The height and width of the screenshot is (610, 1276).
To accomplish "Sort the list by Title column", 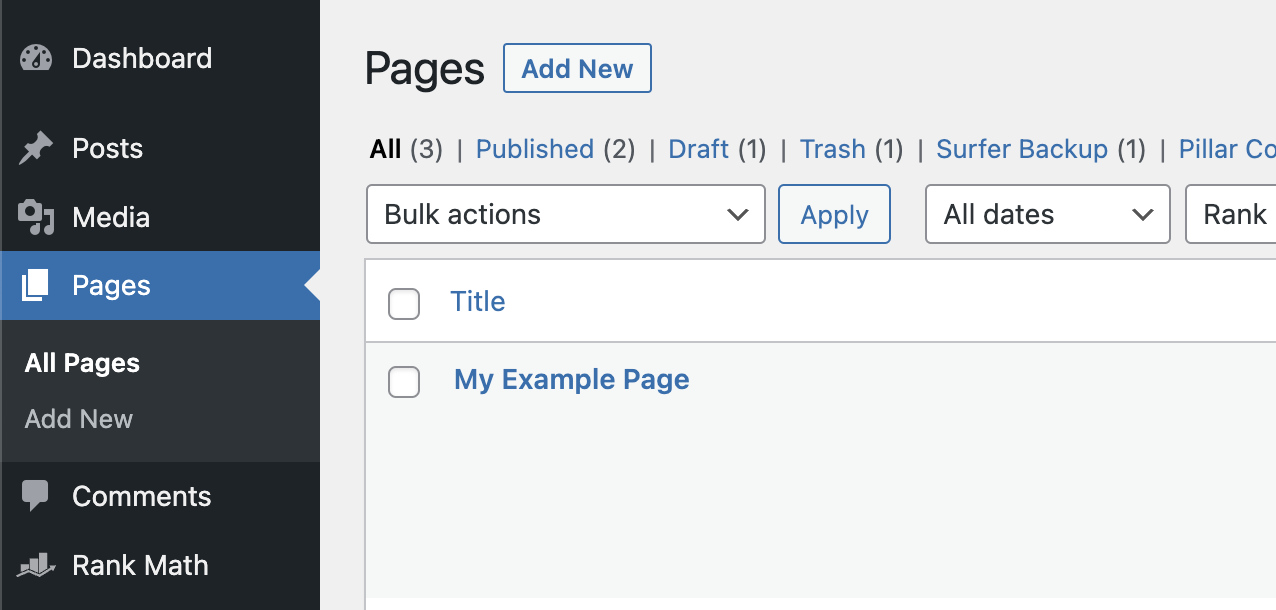I will pos(477,301).
